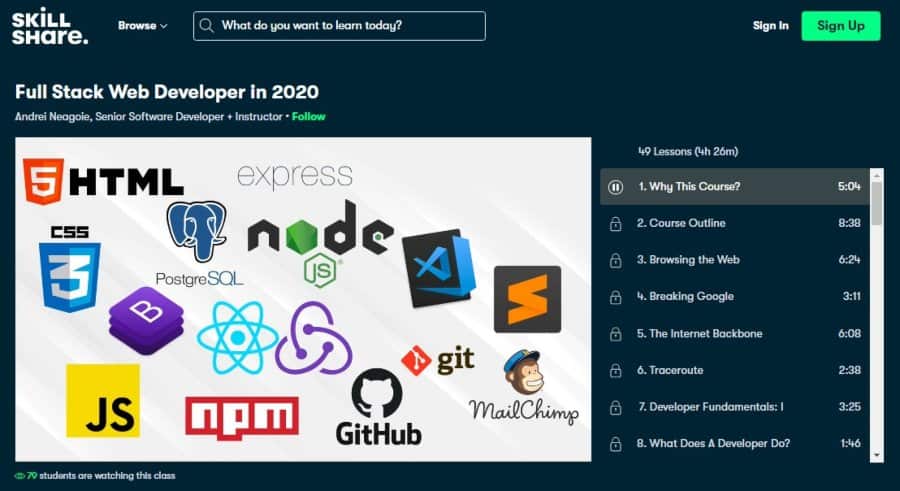This screenshot has width=900, height=491.
Task: Open lesson '7. Developer Fundamentals: I'
Action: click(734, 407)
